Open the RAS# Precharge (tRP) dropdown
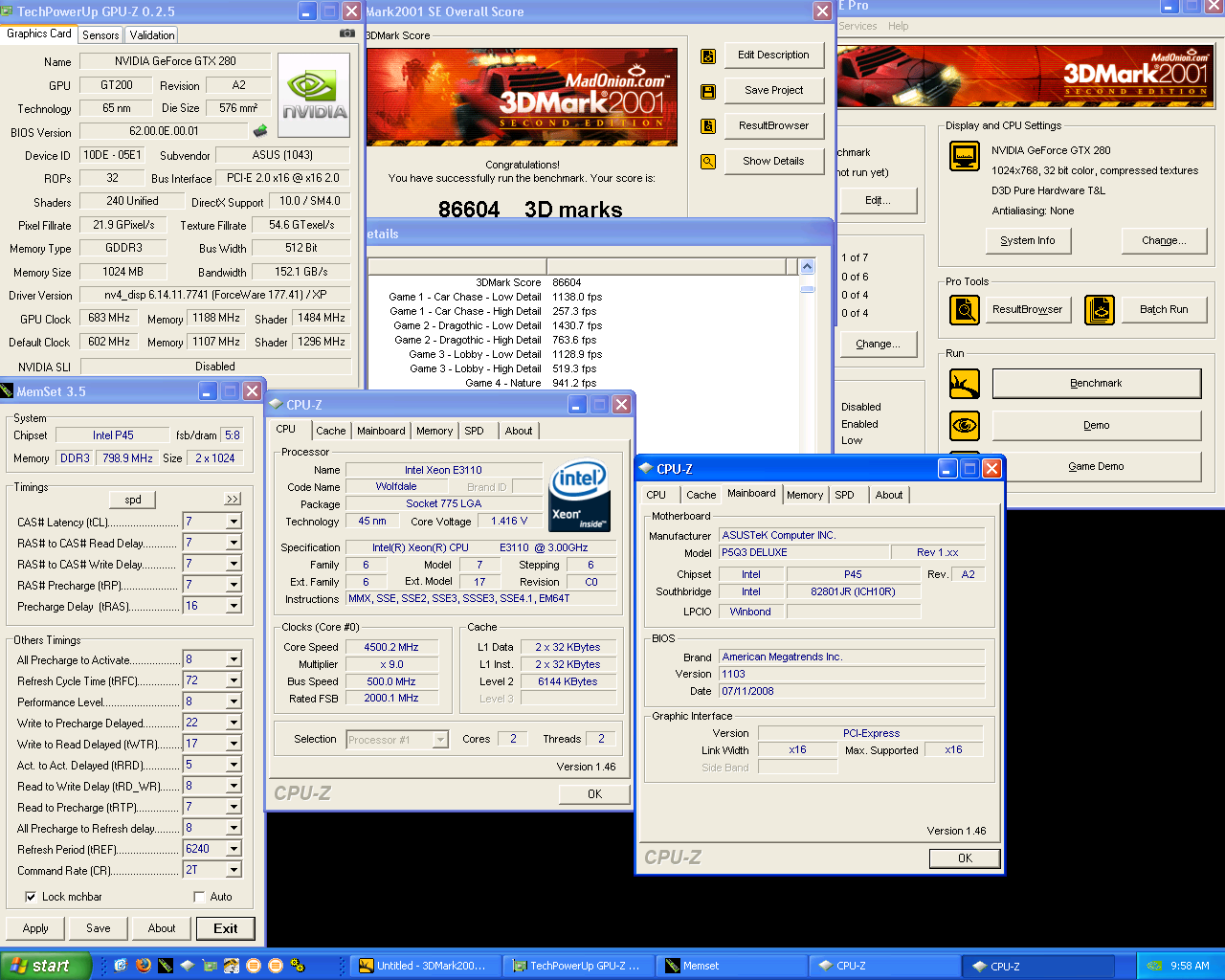This screenshot has width=1225, height=980. click(x=234, y=585)
